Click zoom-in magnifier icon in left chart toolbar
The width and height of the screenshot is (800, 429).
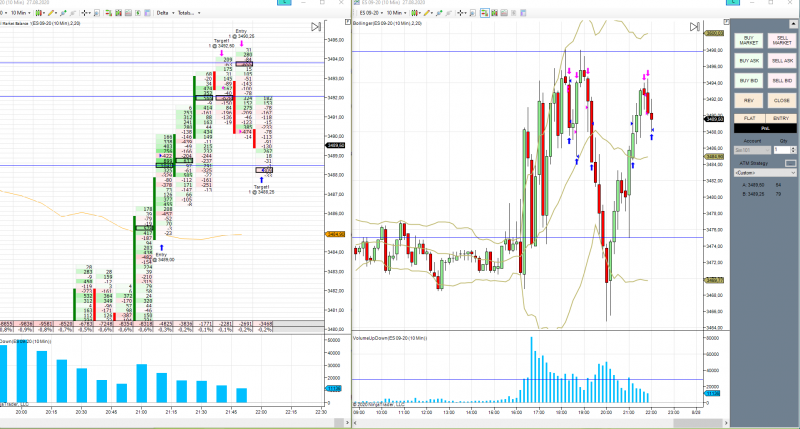pos(96,13)
